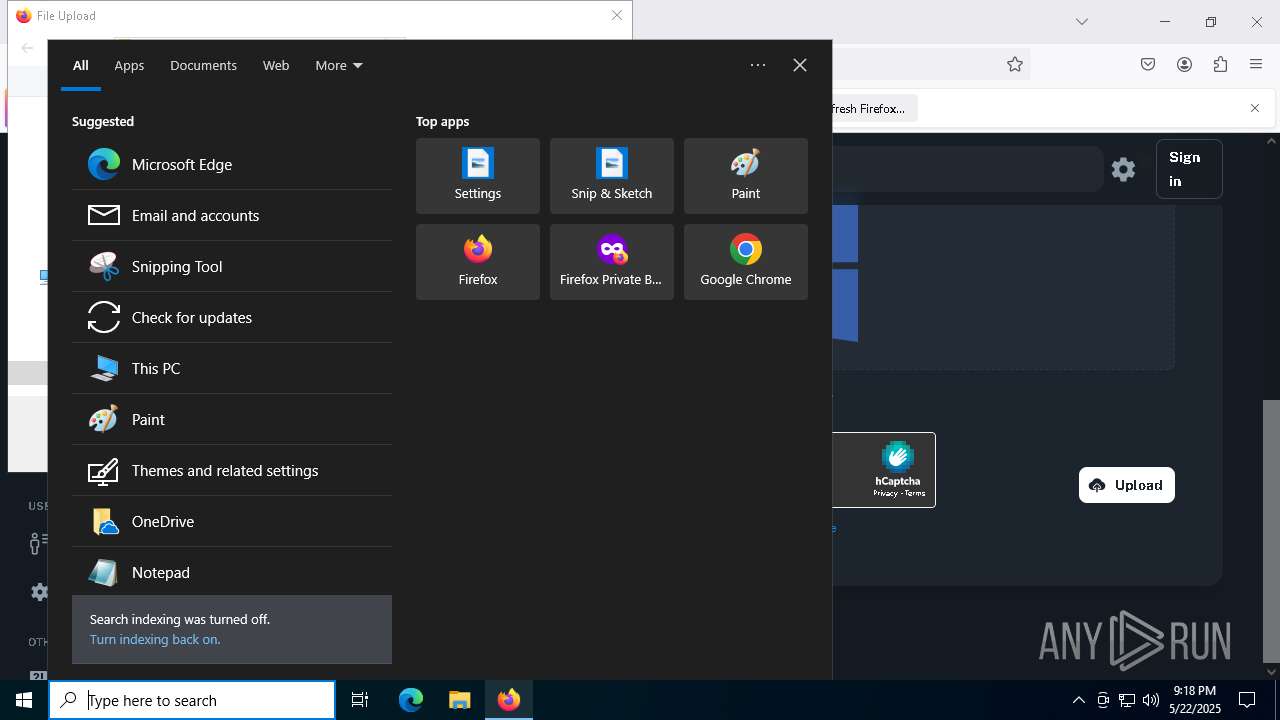Viewport: 1280px width, 720px height.
Task: Launch the Google Chrome tile
Action: point(746,262)
